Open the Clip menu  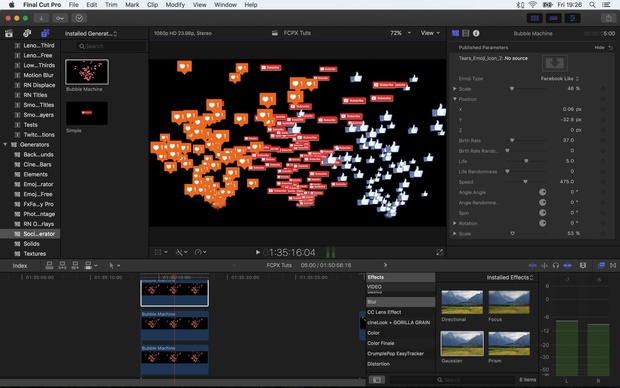(x=153, y=5)
